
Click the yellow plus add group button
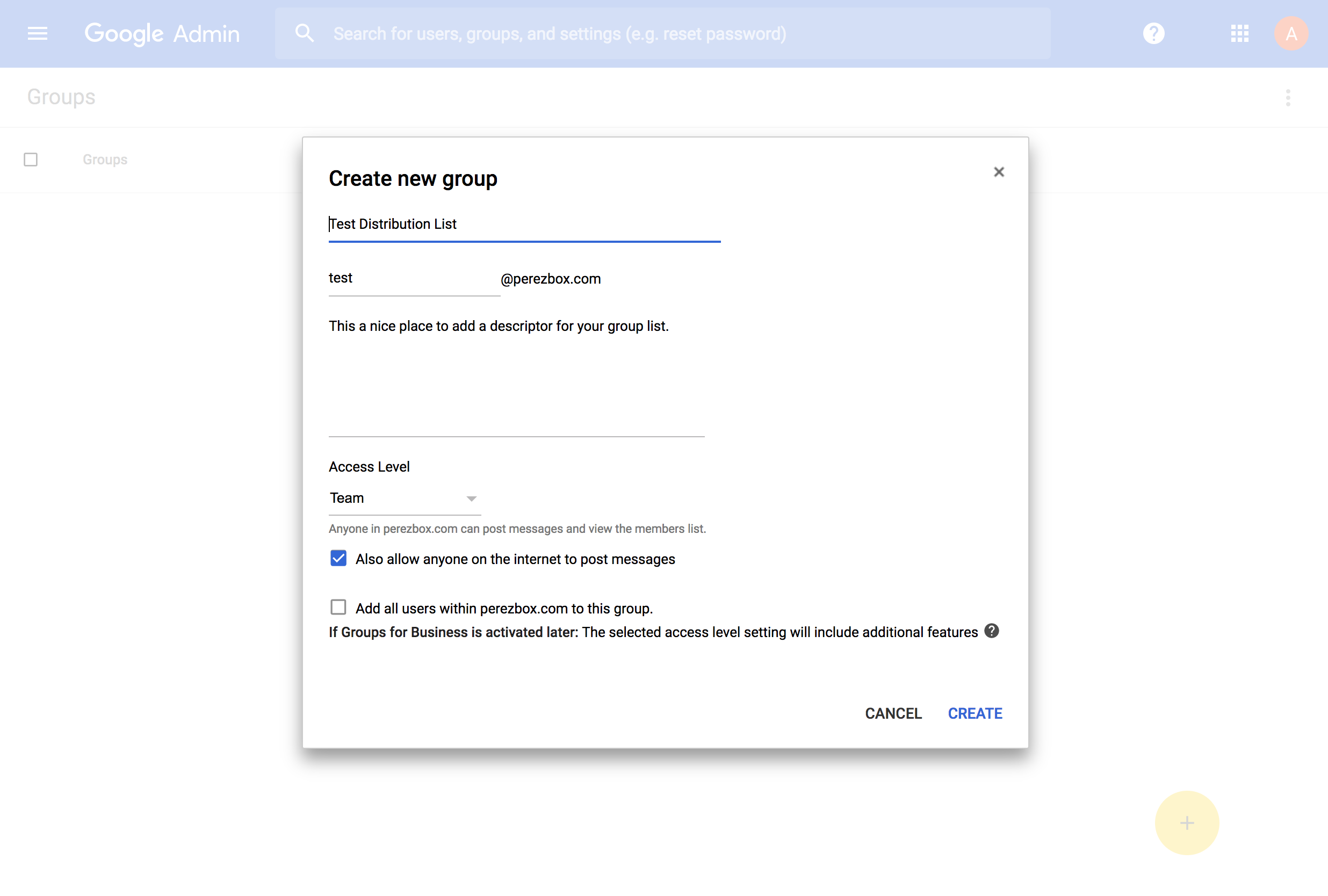(x=1186, y=822)
